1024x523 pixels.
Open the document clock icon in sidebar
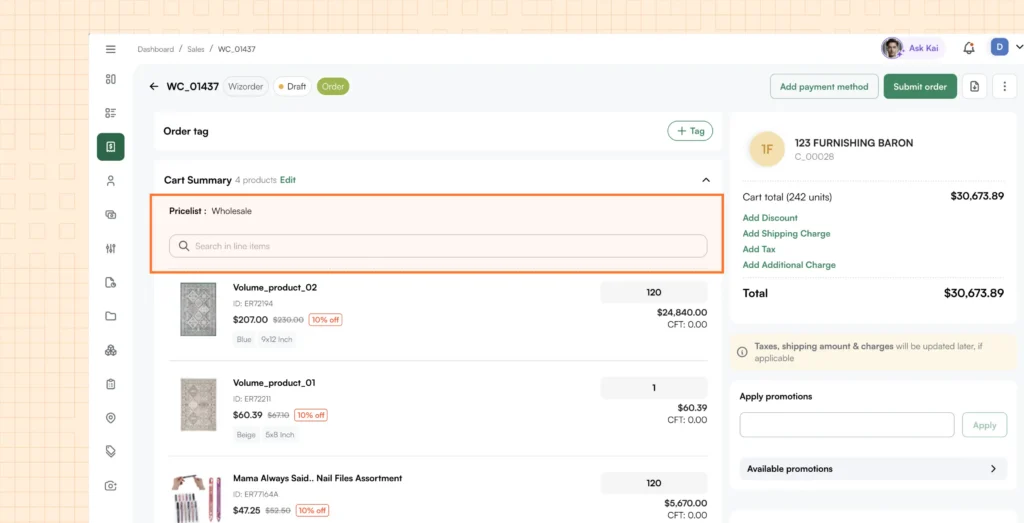click(x=110, y=283)
